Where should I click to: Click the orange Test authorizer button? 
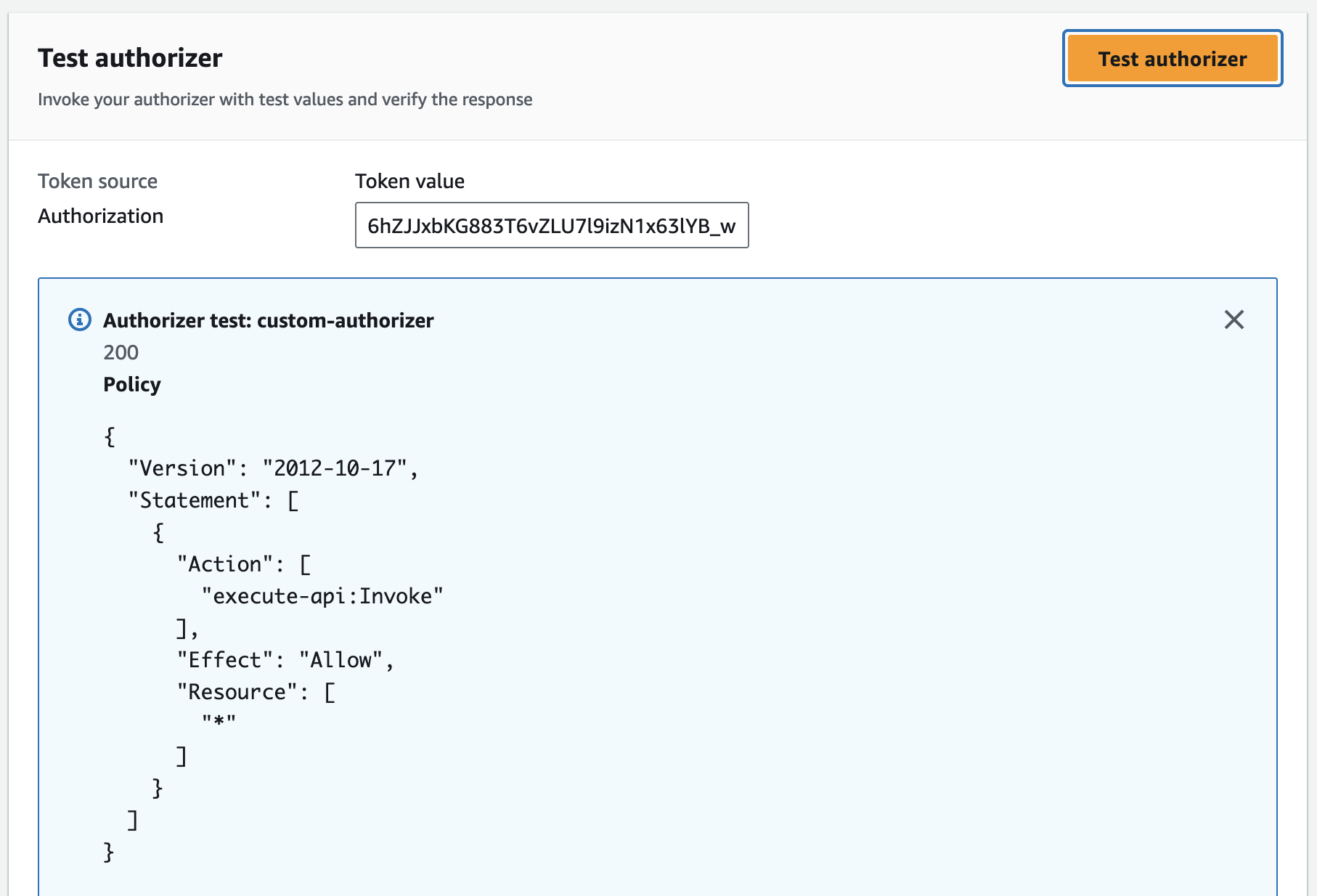click(x=1172, y=59)
